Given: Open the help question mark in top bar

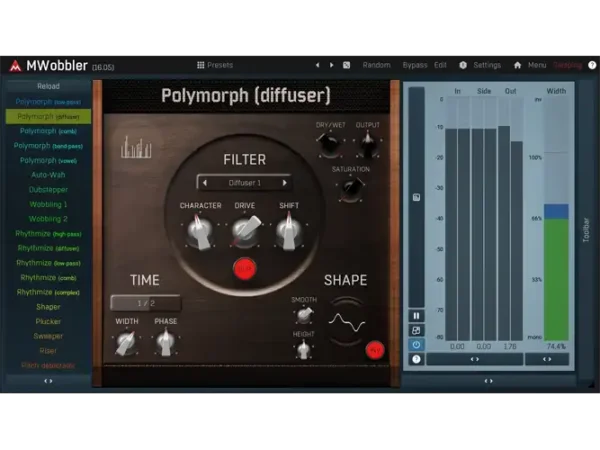Looking at the screenshot, I should coord(592,65).
